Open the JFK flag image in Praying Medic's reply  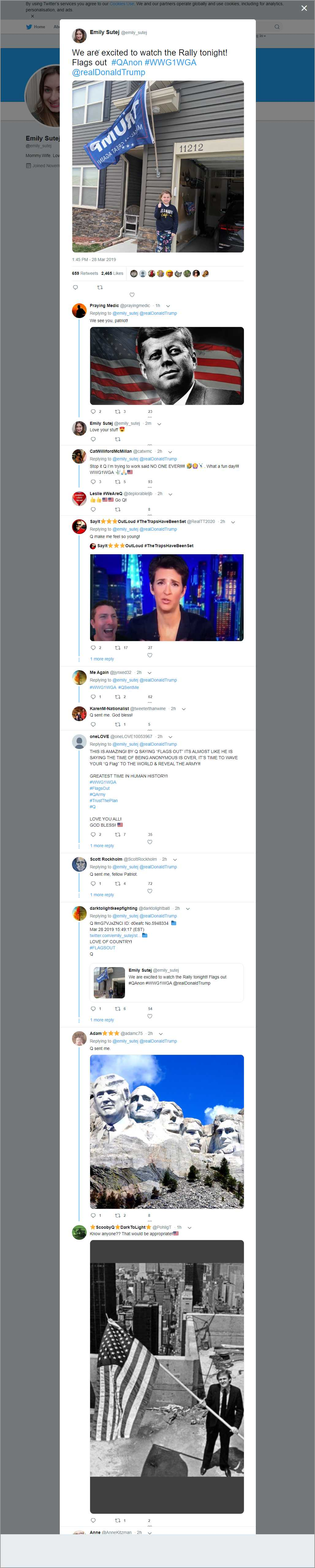click(167, 366)
